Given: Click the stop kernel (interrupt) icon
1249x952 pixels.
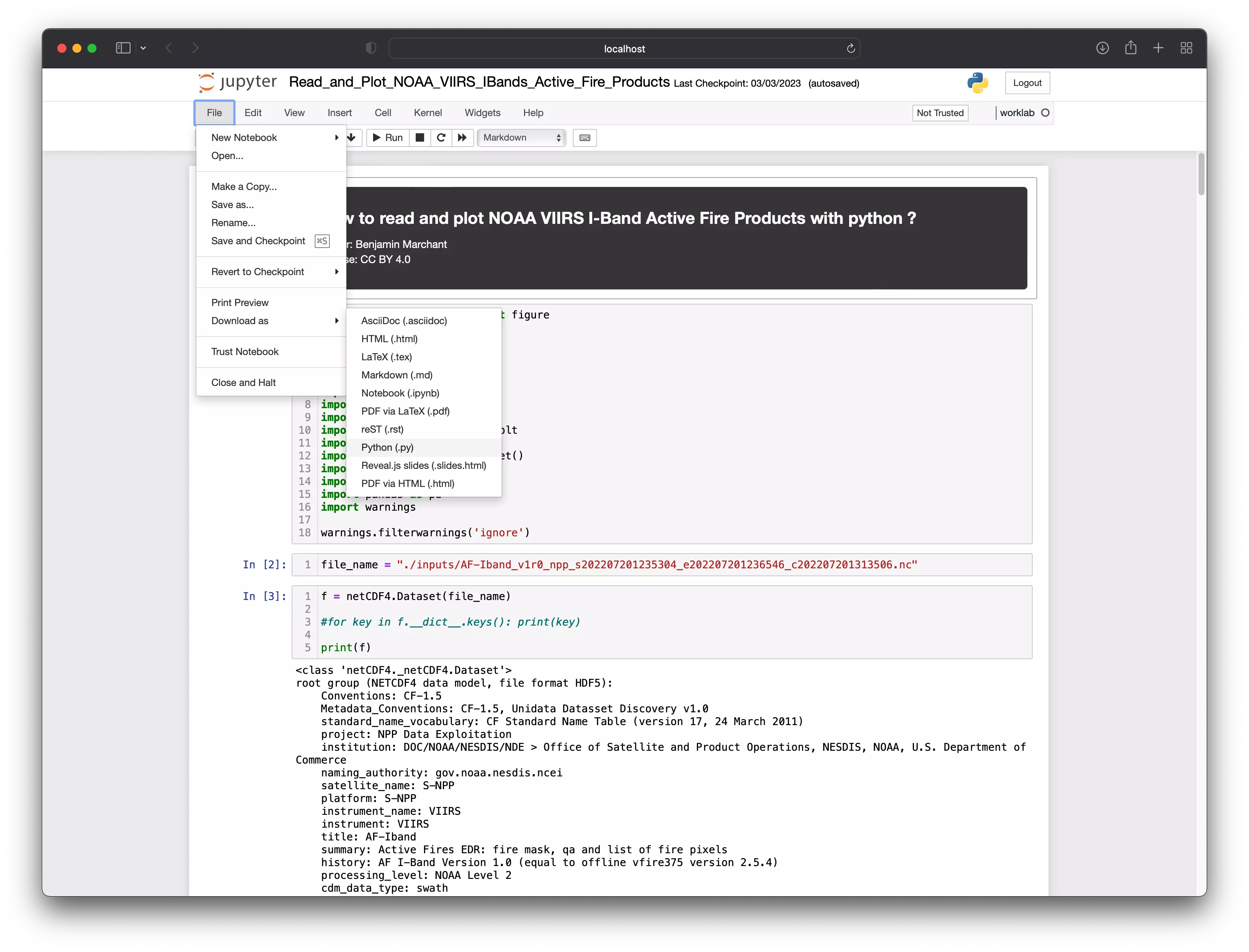Looking at the screenshot, I should [x=420, y=138].
